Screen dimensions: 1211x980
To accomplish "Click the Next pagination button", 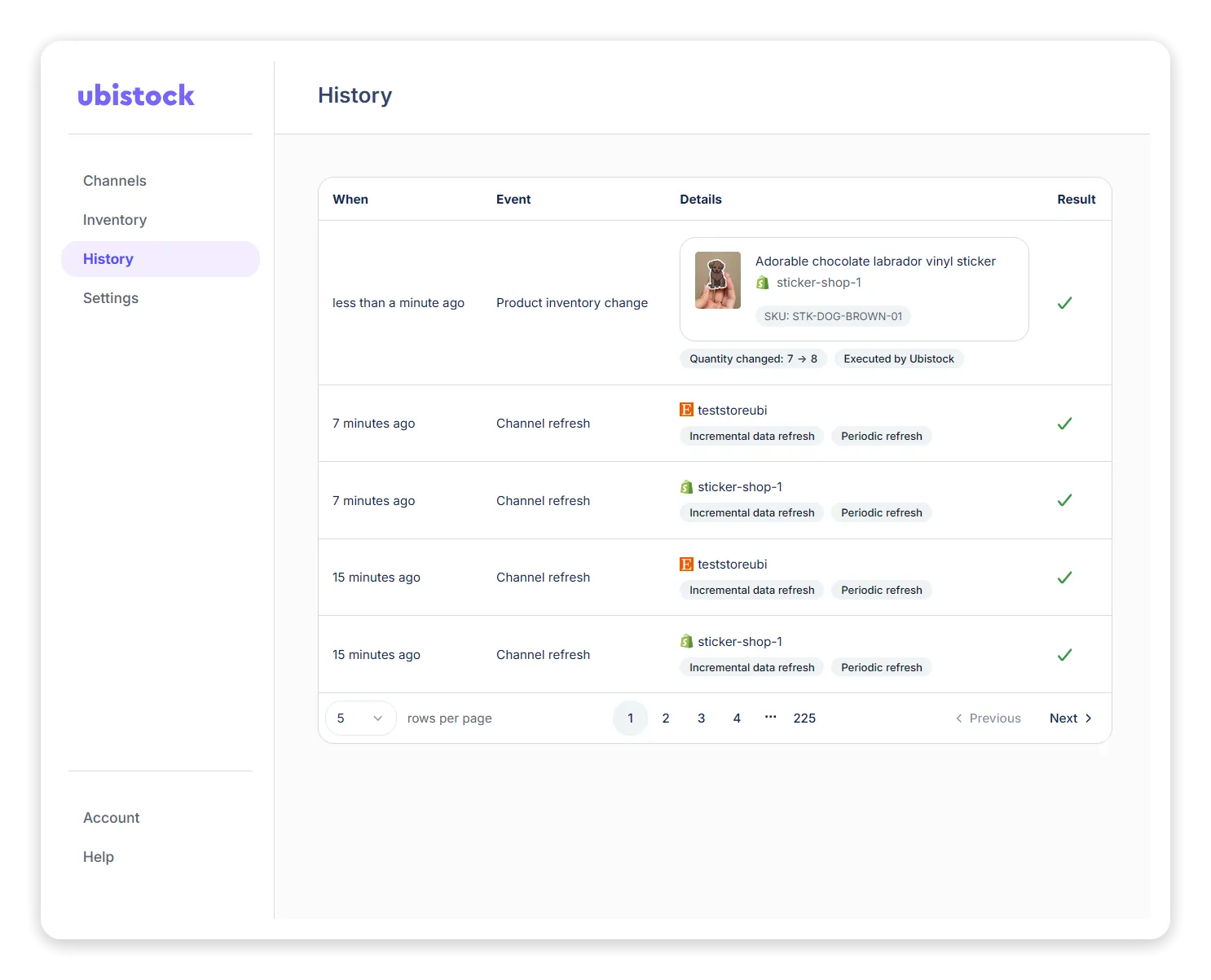I will coord(1063,718).
